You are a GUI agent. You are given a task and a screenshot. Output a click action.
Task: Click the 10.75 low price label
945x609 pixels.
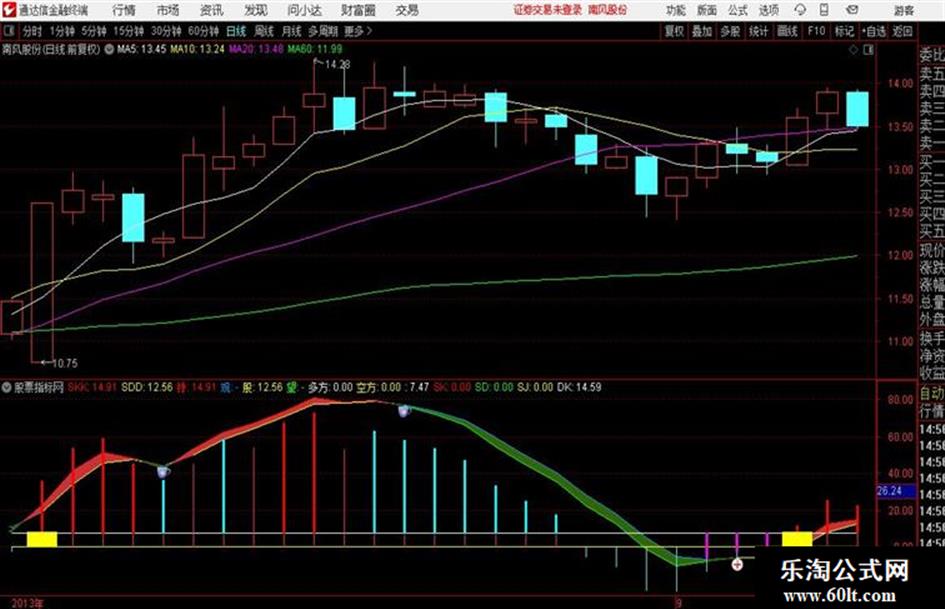(x=64, y=363)
